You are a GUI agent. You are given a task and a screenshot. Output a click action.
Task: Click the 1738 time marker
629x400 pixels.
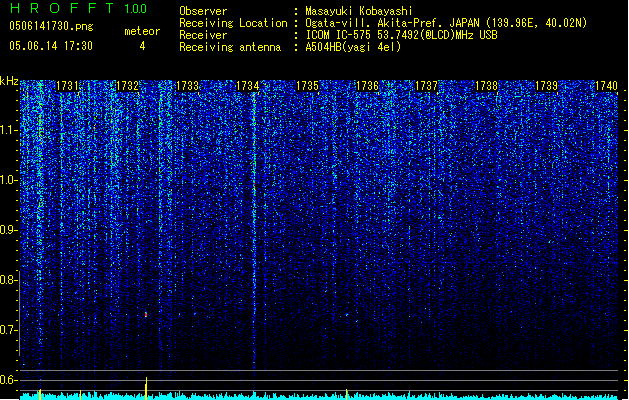tap(486, 86)
